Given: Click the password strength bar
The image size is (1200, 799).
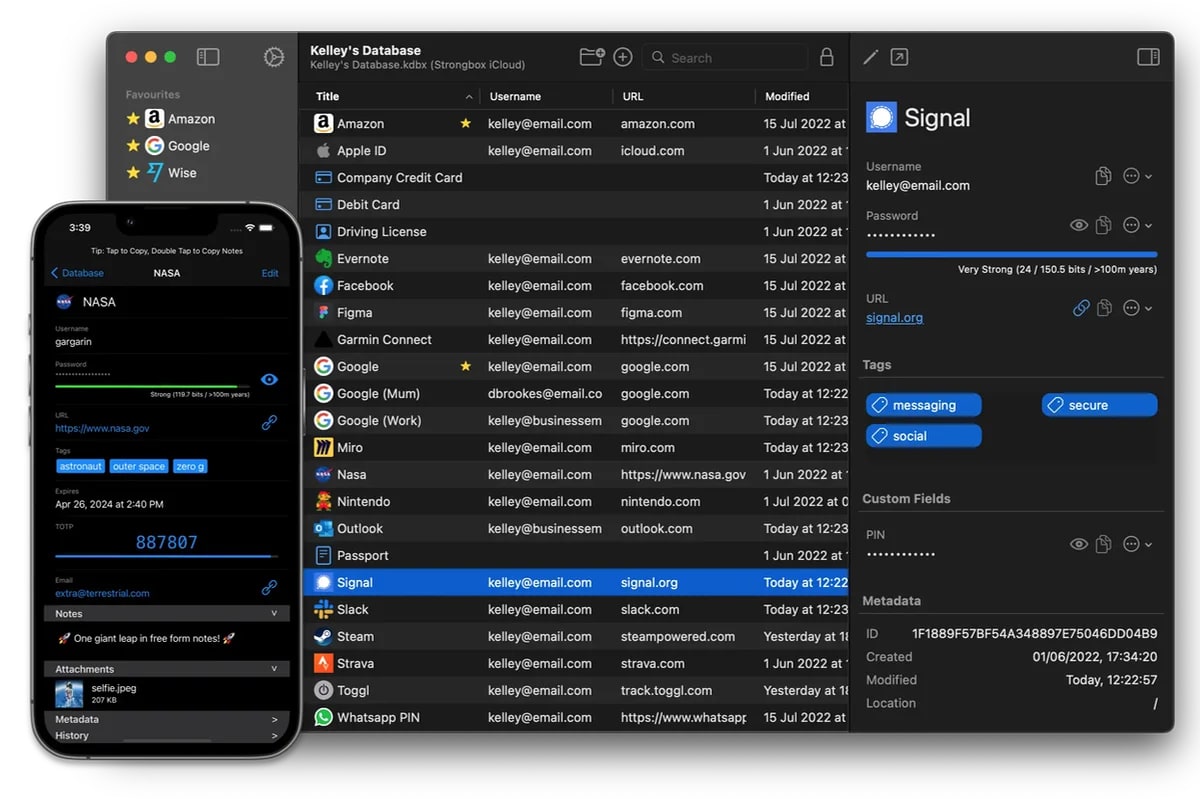Looking at the screenshot, I should click(1010, 252).
